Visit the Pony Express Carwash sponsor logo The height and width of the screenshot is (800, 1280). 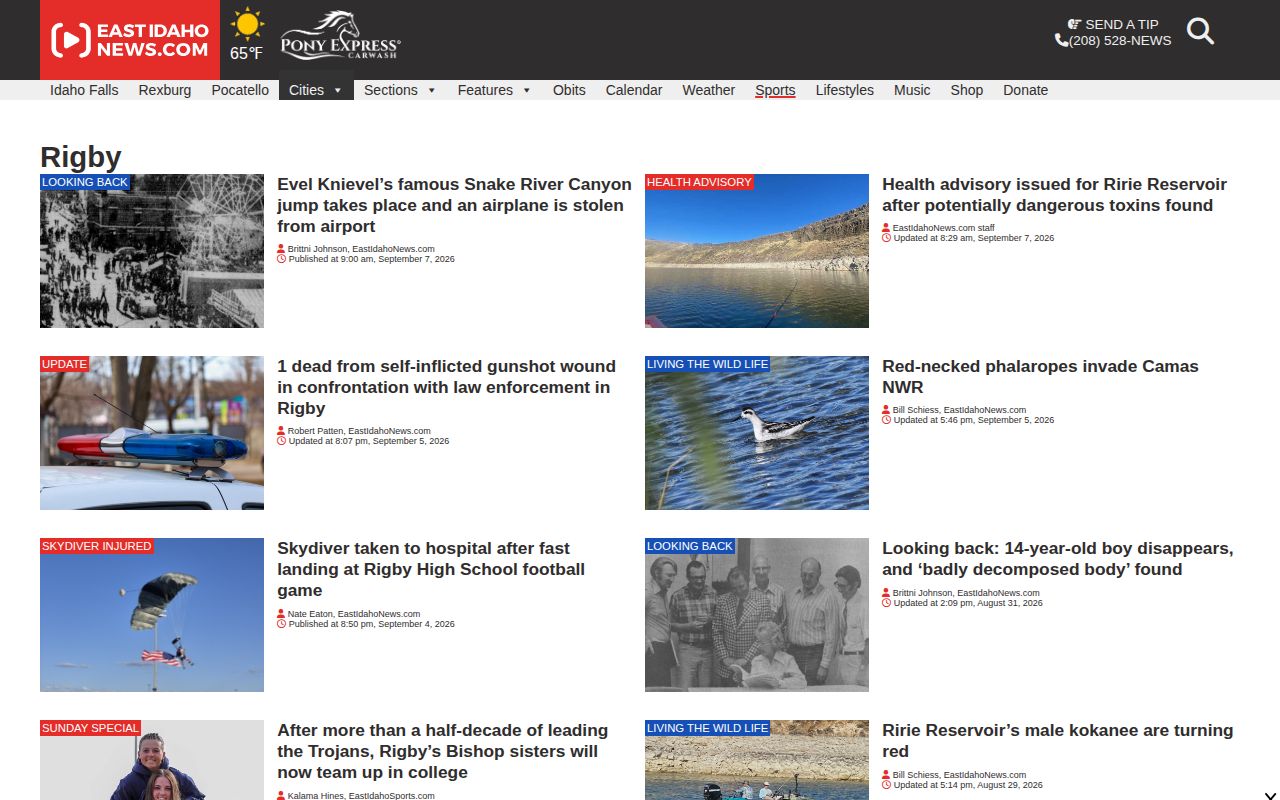(x=340, y=36)
